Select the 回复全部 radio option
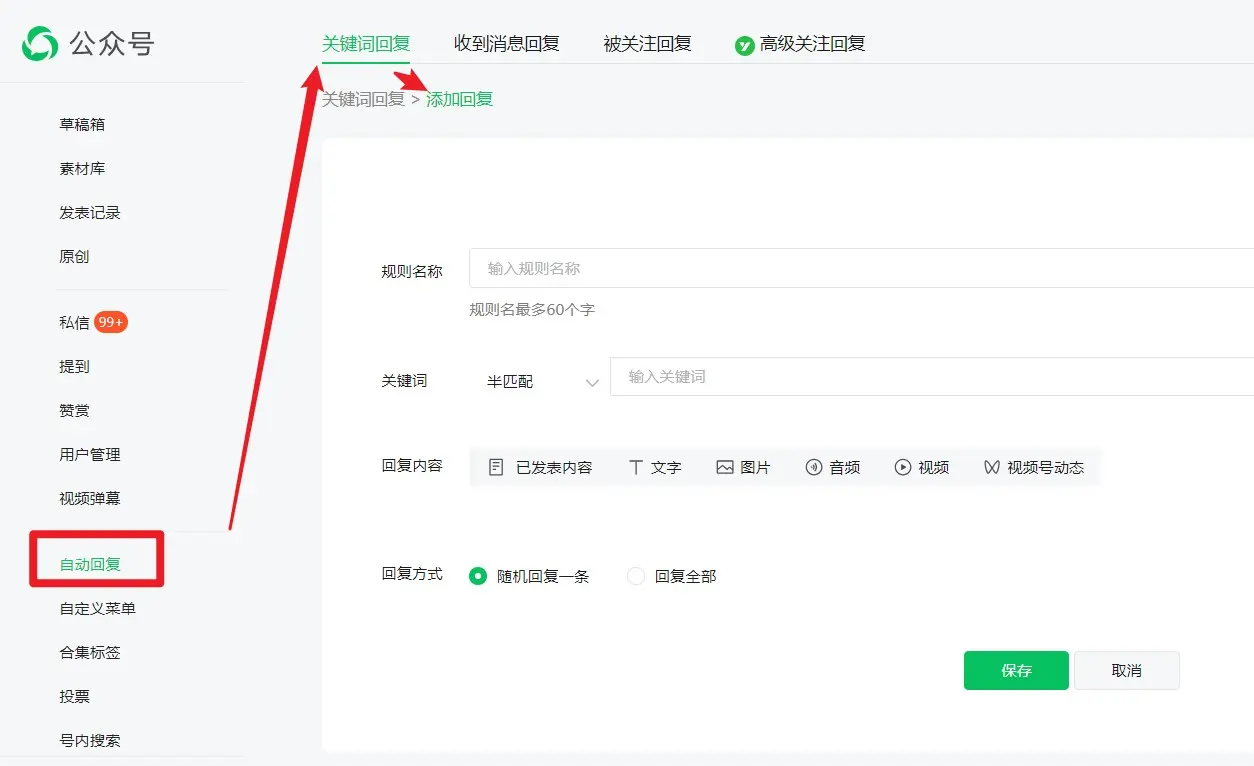This screenshot has height=766, width=1254. point(636,576)
